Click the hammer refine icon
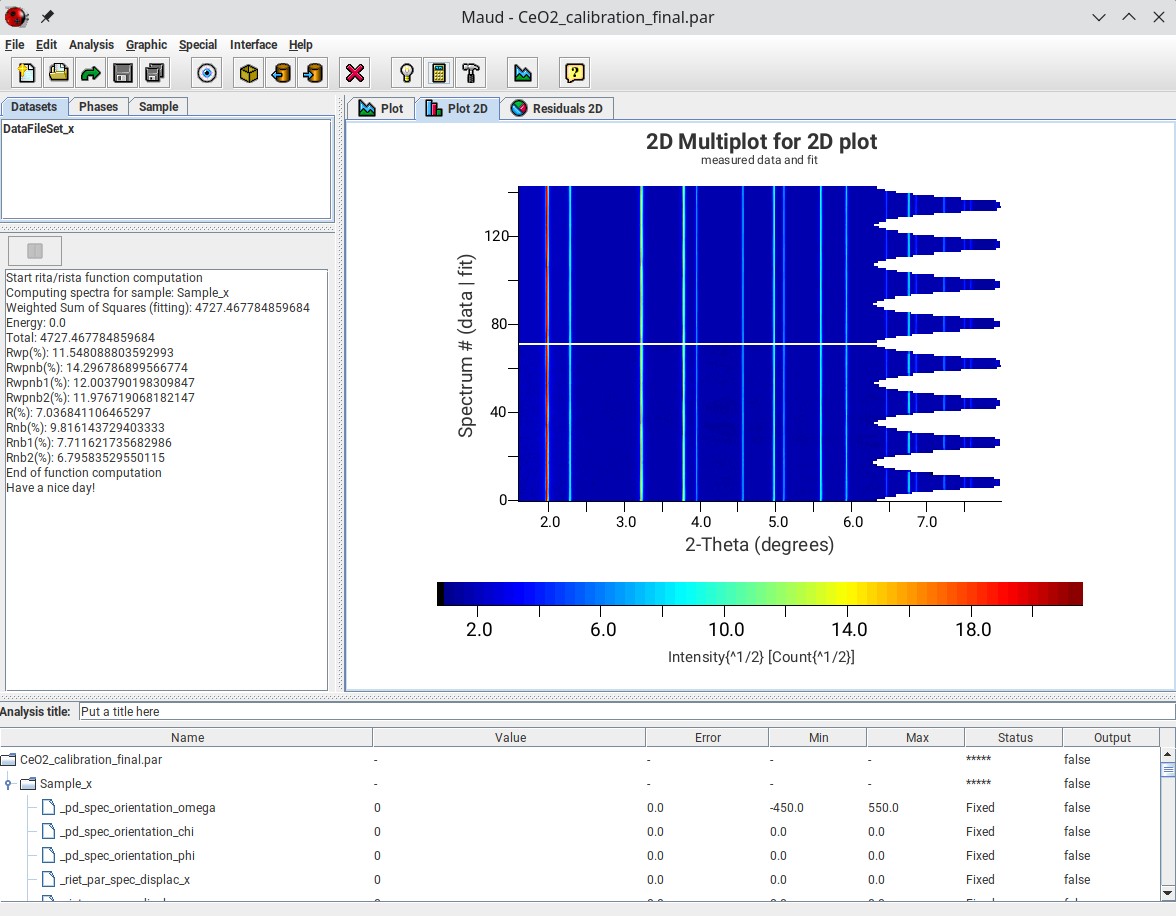 point(470,73)
